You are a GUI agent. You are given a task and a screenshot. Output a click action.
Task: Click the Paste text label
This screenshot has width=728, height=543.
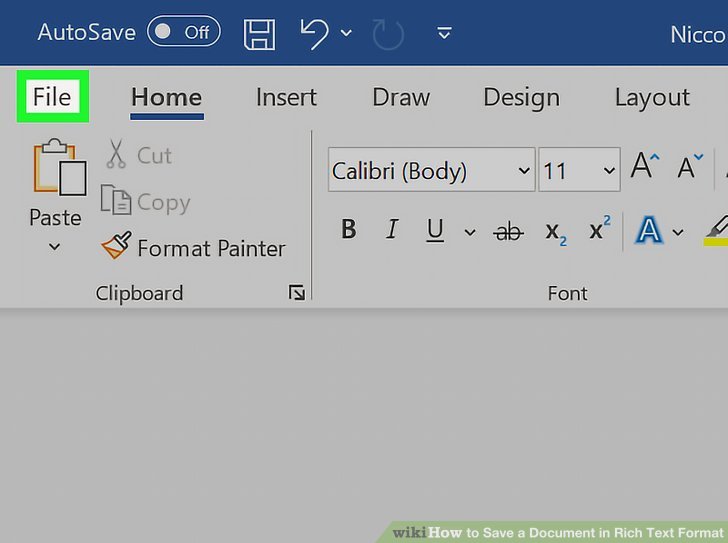[55, 217]
